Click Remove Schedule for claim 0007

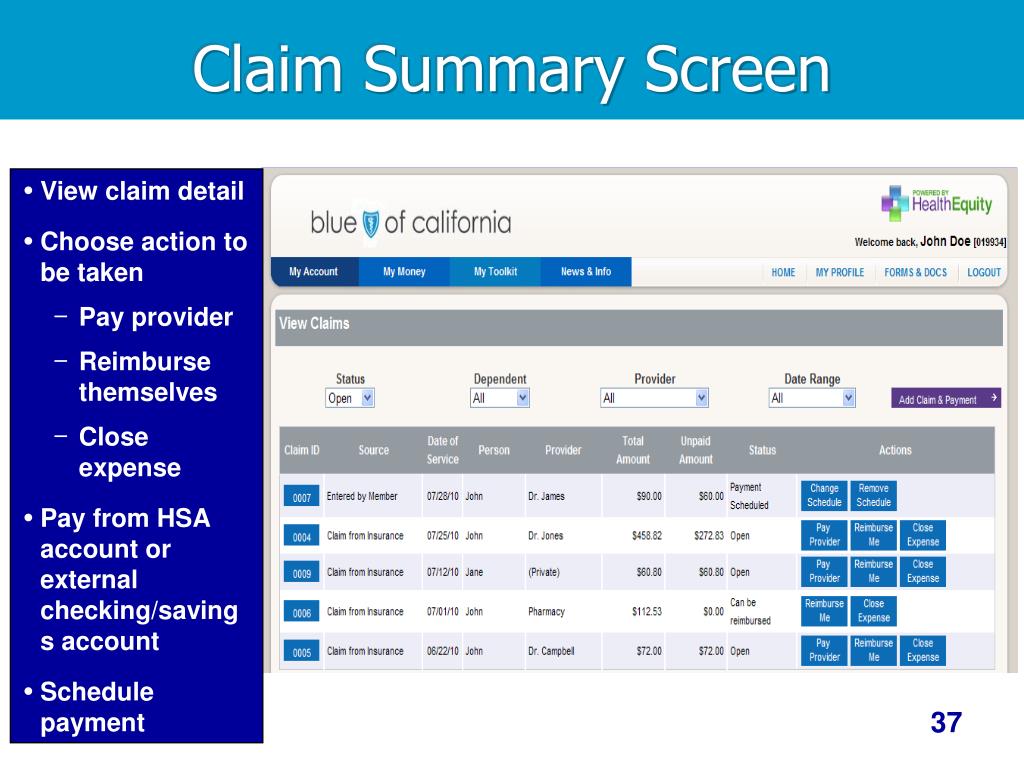tap(872, 495)
